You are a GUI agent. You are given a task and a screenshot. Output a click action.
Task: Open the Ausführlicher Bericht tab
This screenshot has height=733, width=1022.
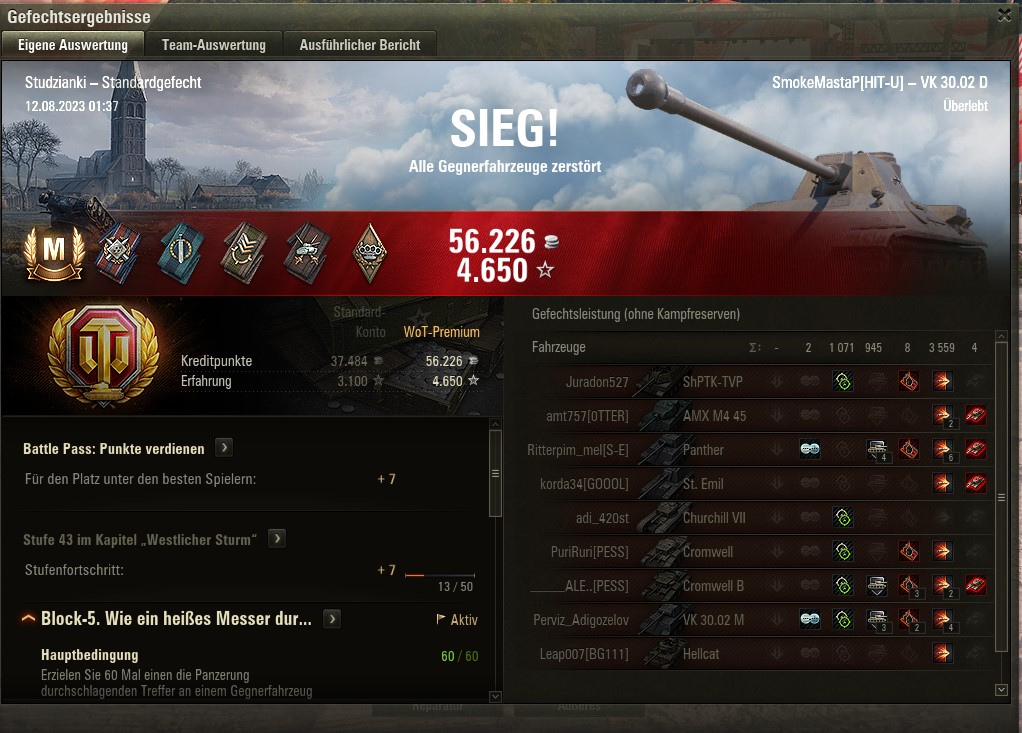[x=360, y=45]
